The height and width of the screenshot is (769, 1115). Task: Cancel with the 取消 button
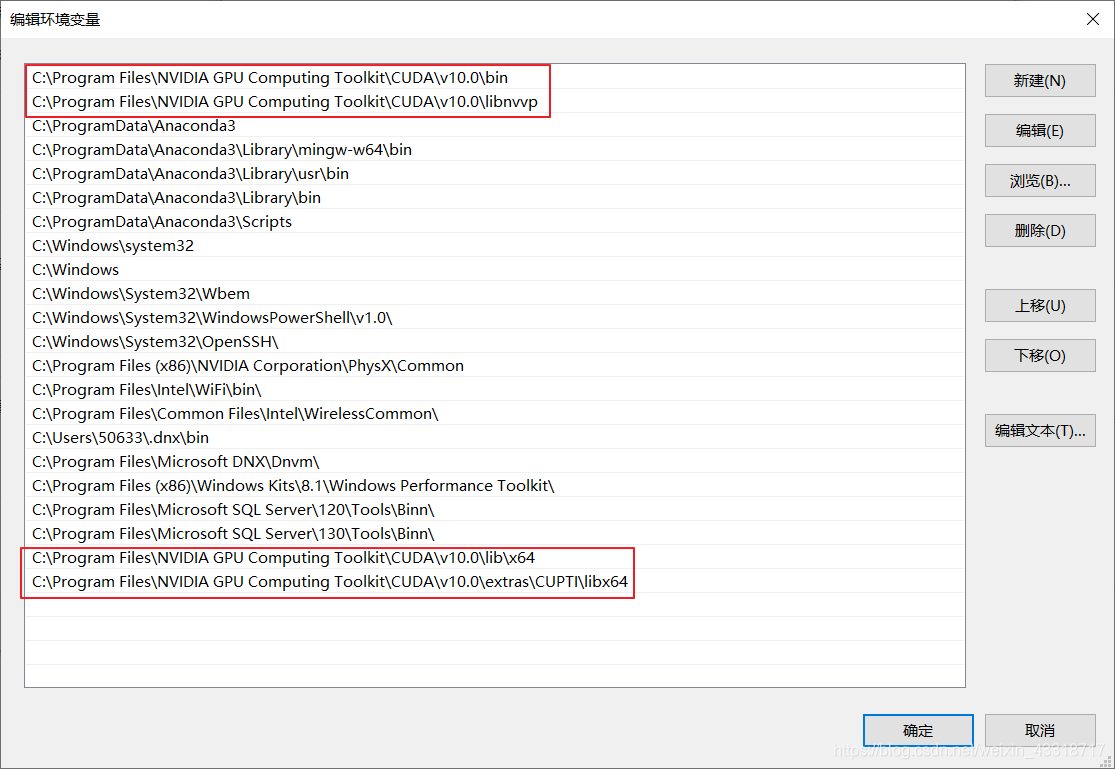1040,731
